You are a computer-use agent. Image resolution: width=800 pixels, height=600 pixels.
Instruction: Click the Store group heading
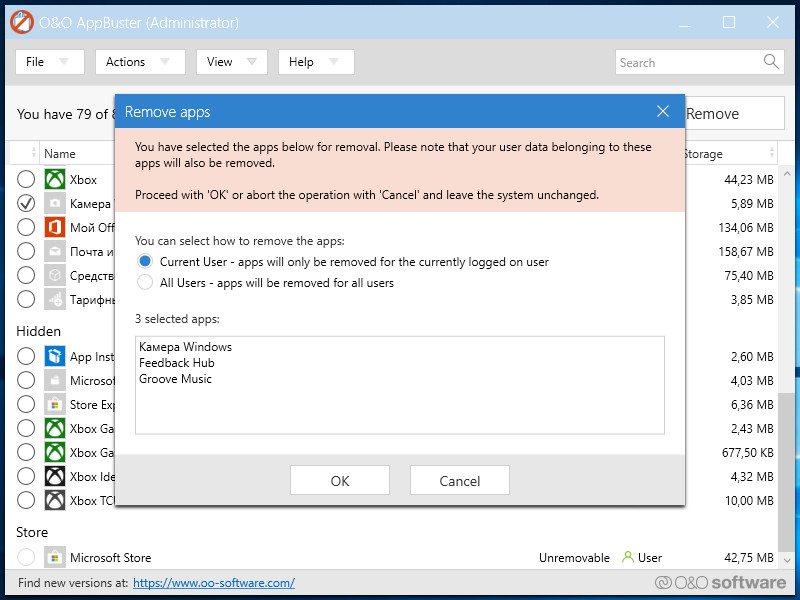[32, 532]
